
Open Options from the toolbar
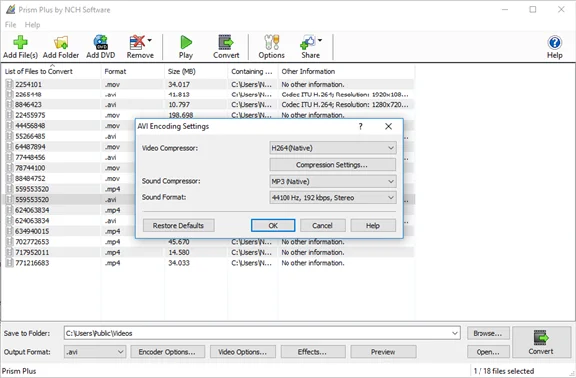(x=271, y=47)
